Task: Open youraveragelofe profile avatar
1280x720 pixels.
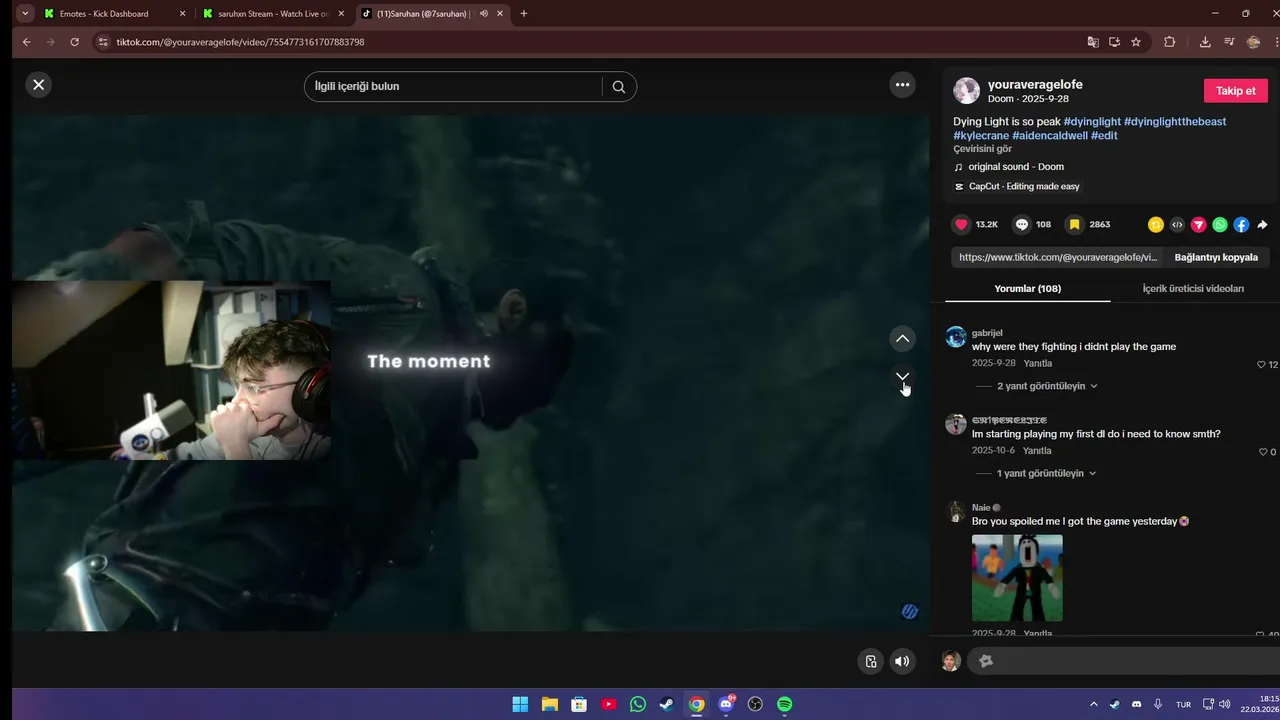Action: click(966, 91)
